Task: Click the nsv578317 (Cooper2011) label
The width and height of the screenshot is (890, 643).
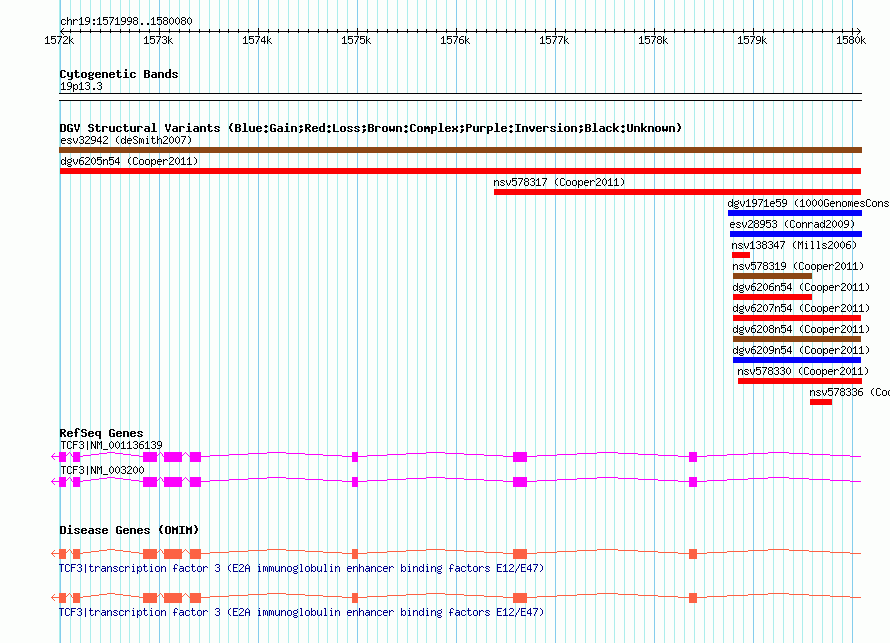Action: click(559, 182)
